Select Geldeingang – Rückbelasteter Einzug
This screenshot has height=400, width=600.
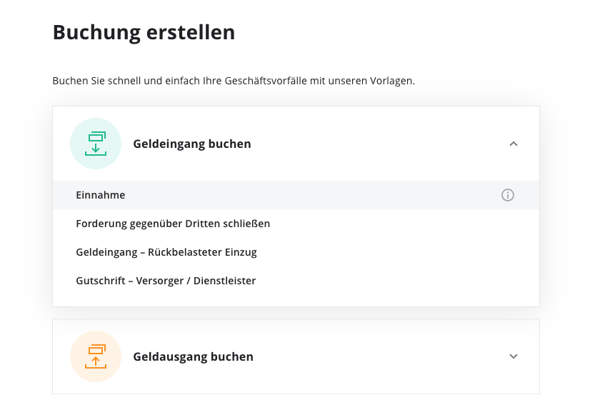tap(166, 252)
